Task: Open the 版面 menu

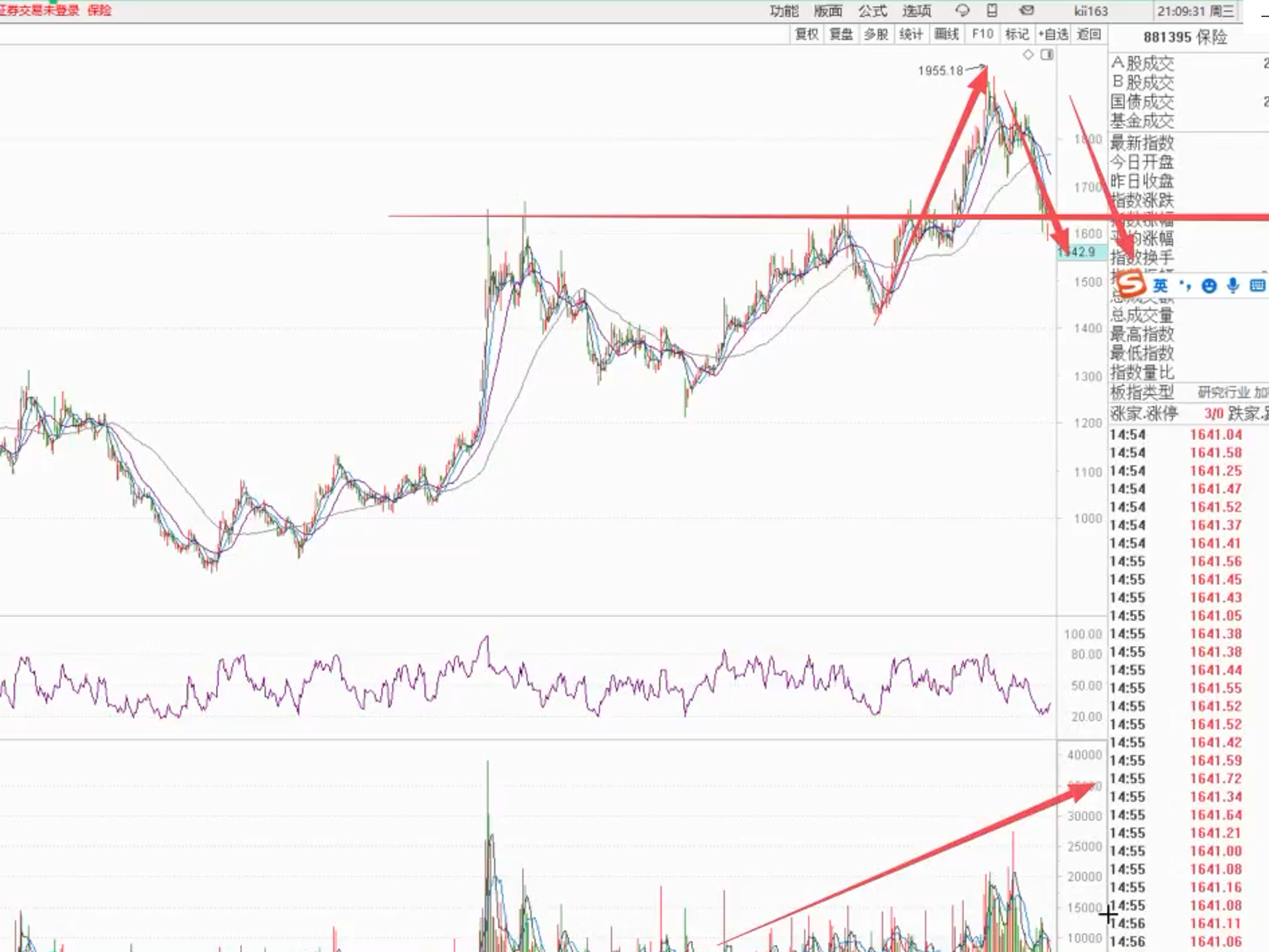Action: [x=827, y=11]
